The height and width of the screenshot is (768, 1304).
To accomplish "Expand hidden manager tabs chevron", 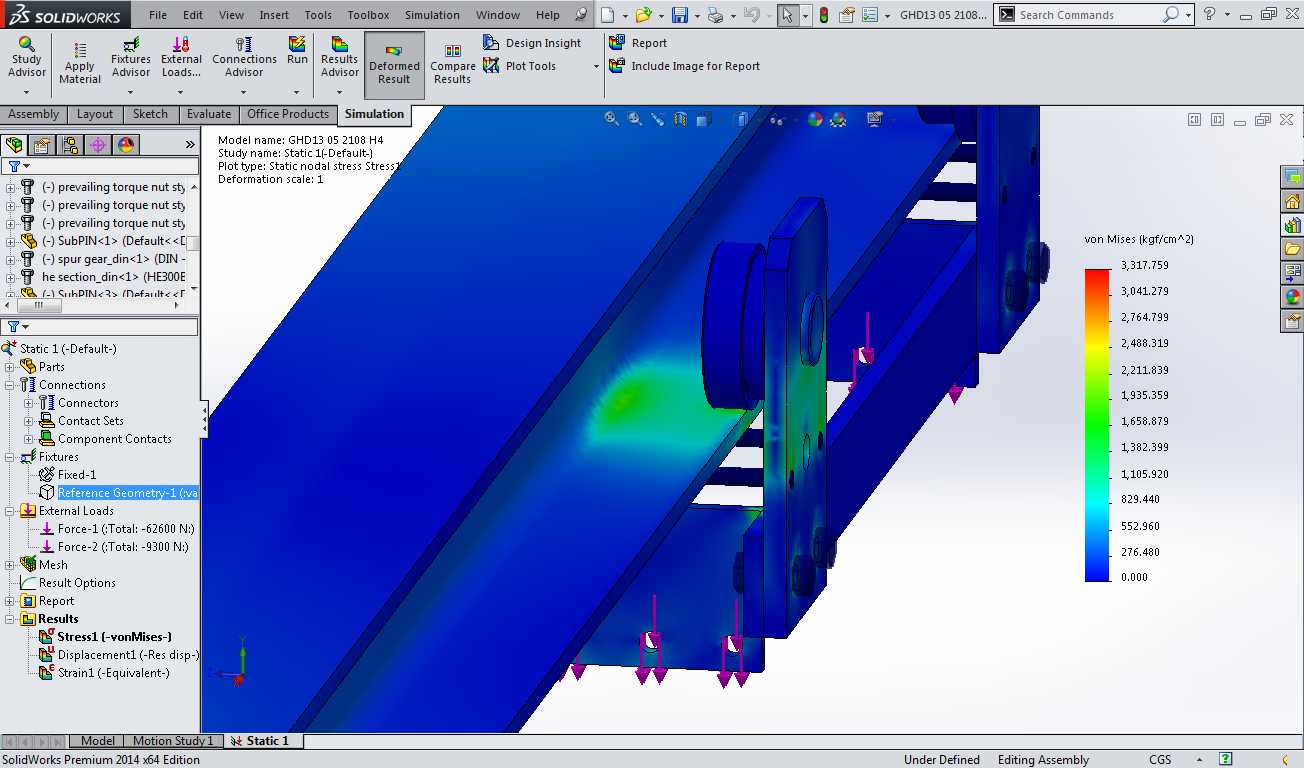I will (x=190, y=144).
